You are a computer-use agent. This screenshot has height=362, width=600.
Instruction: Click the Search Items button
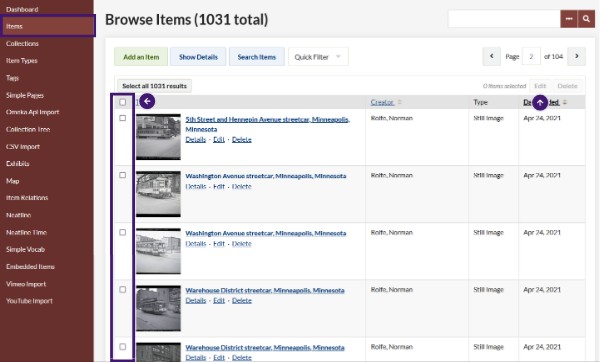coord(257,57)
